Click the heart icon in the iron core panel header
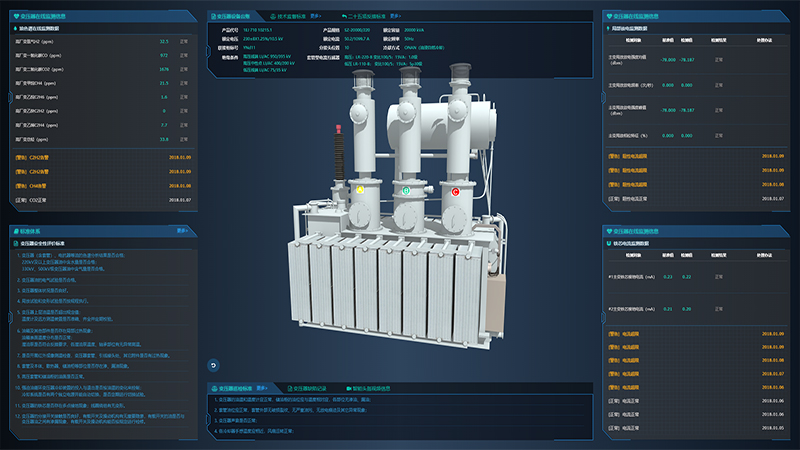The image size is (800, 450). tap(609, 231)
